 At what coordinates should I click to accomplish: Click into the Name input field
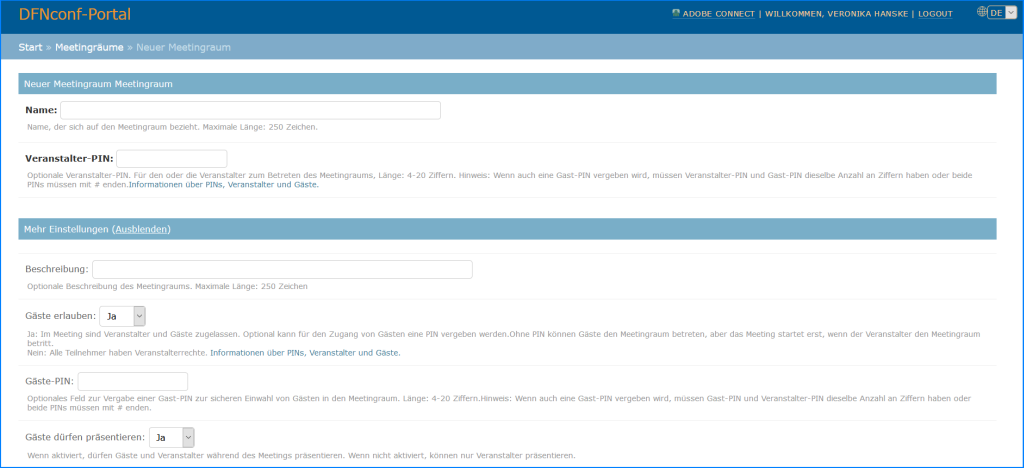(250, 110)
